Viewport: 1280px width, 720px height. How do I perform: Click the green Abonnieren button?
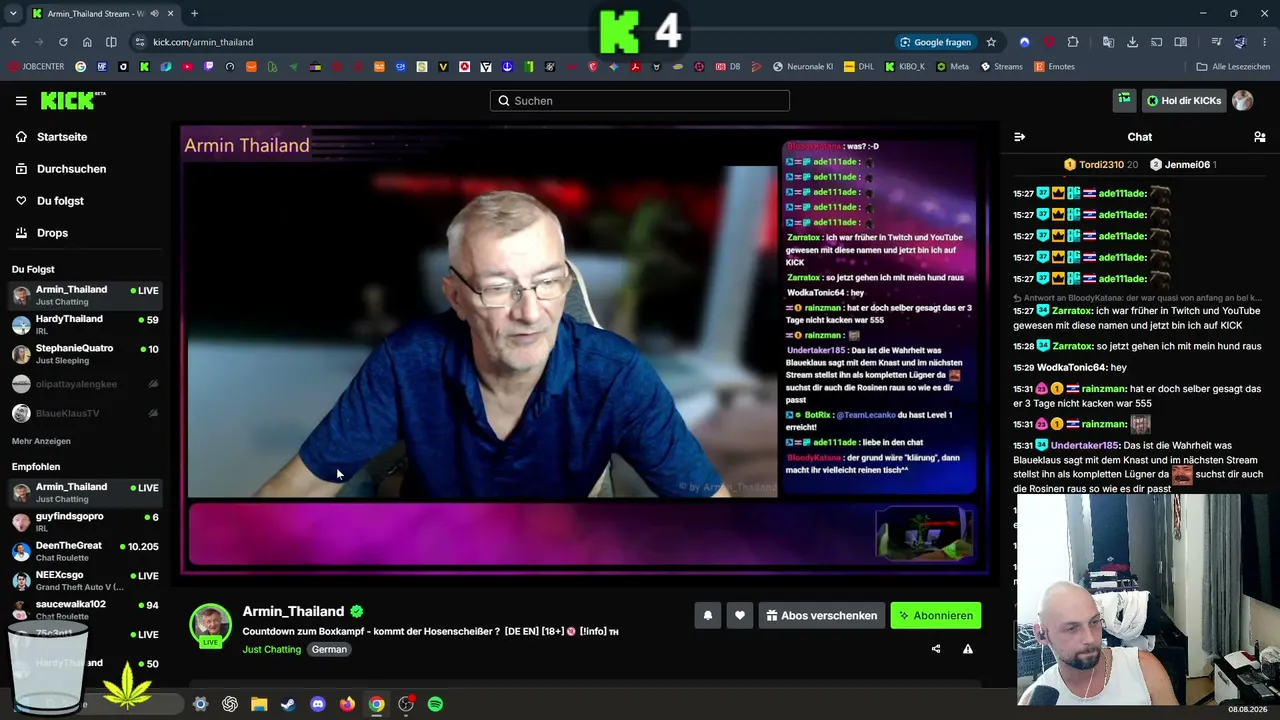pyautogui.click(x=936, y=616)
